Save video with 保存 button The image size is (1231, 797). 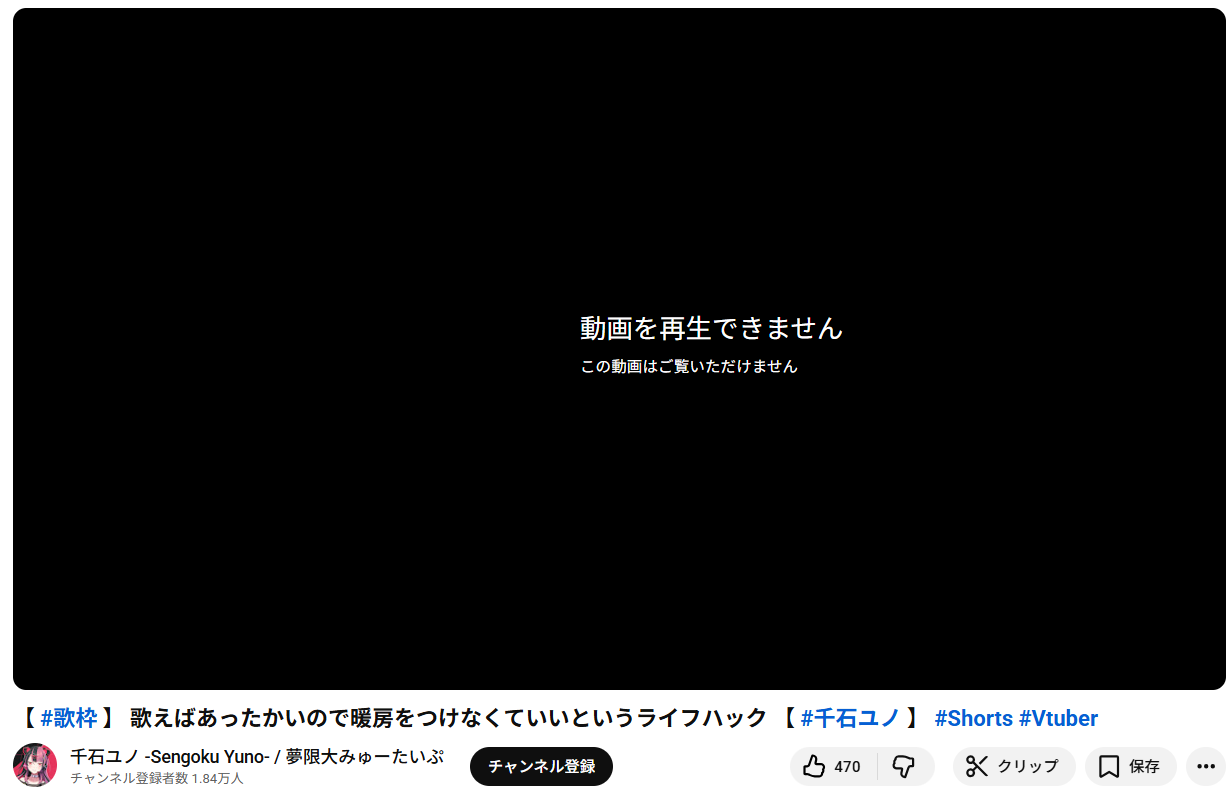coord(1130,767)
